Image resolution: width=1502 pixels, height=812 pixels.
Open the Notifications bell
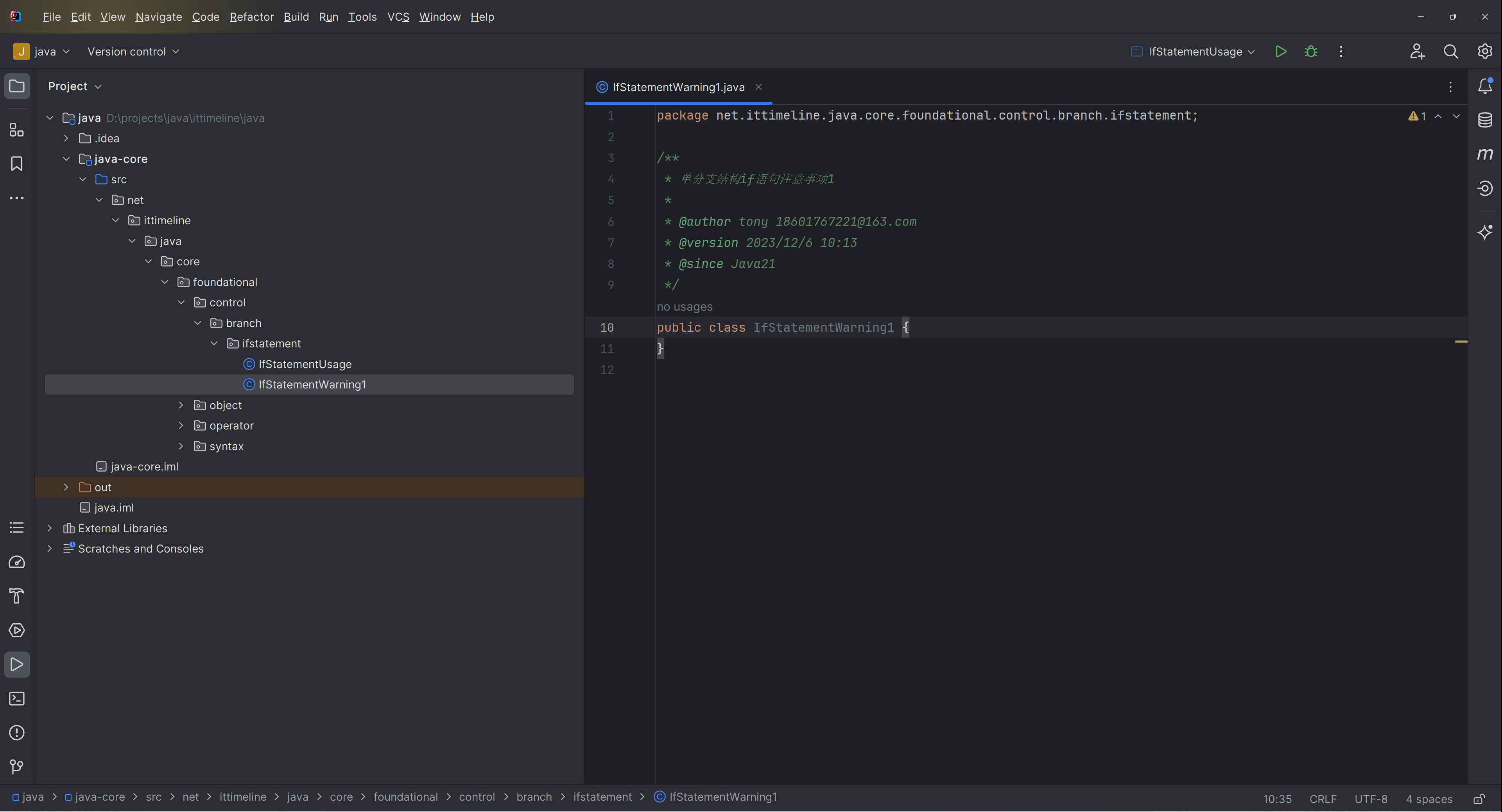pyautogui.click(x=1484, y=86)
